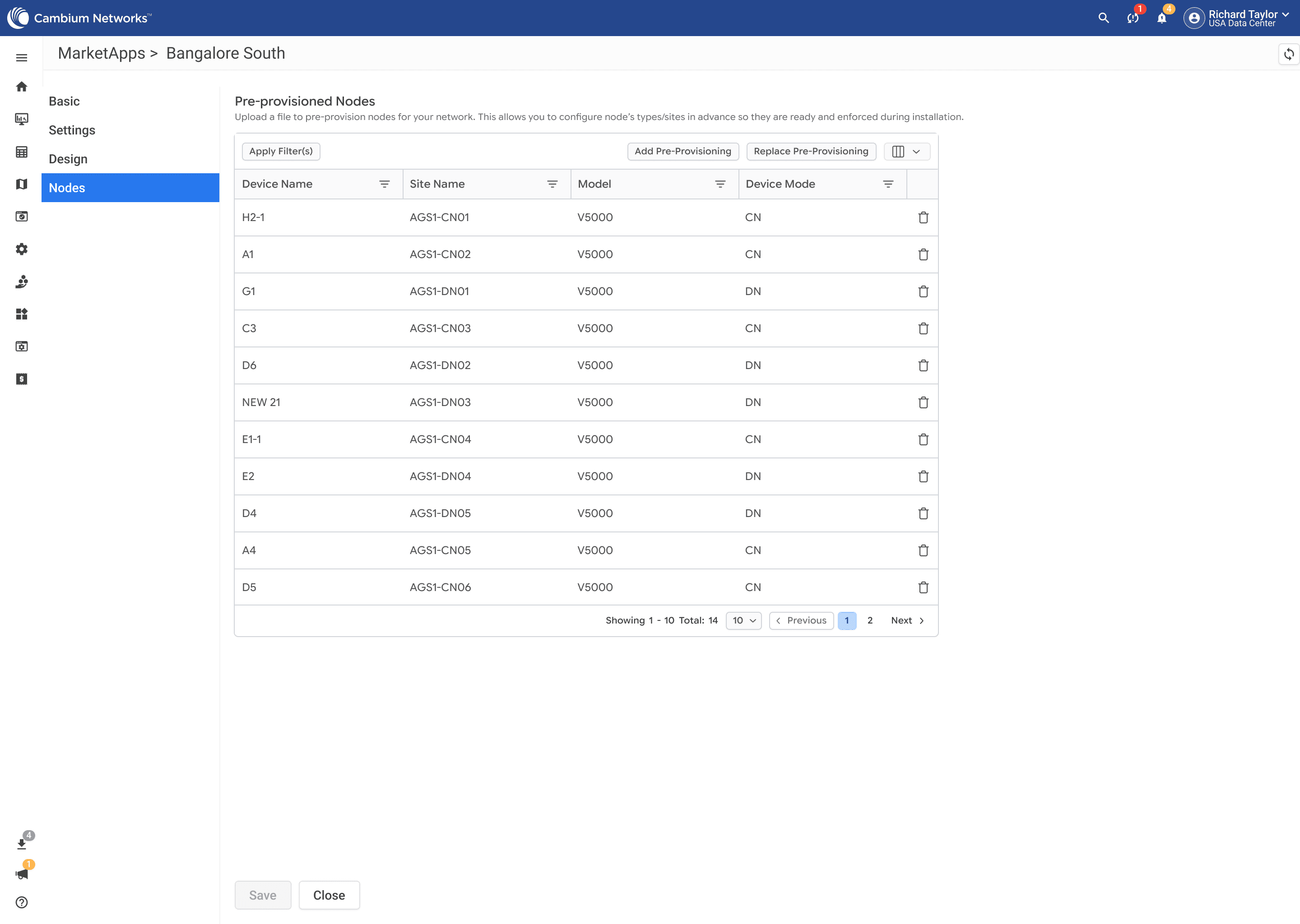The height and width of the screenshot is (924, 1300).
Task: Click Replace Pre-Provisioning
Action: click(811, 151)
